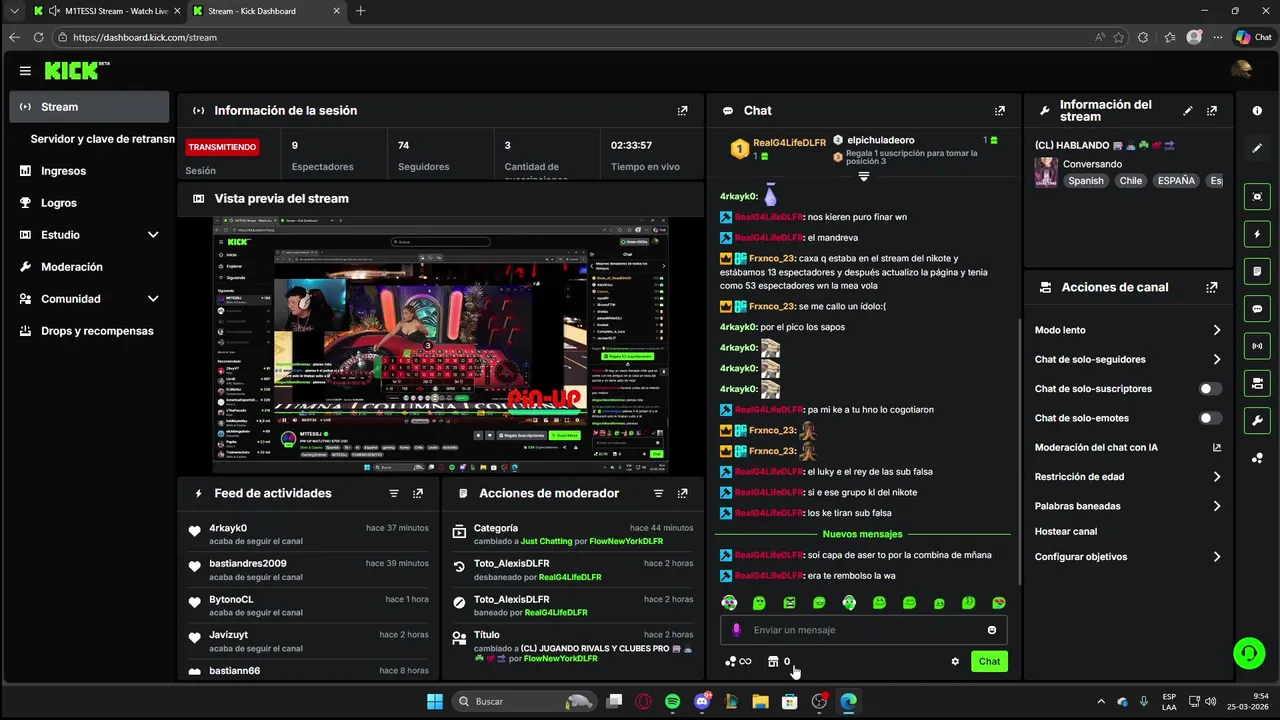Image resolution: width=1280 pixels, height=720 pixels.
Task: Click the channel points infinity icon below chat
Action: point(738,661)
